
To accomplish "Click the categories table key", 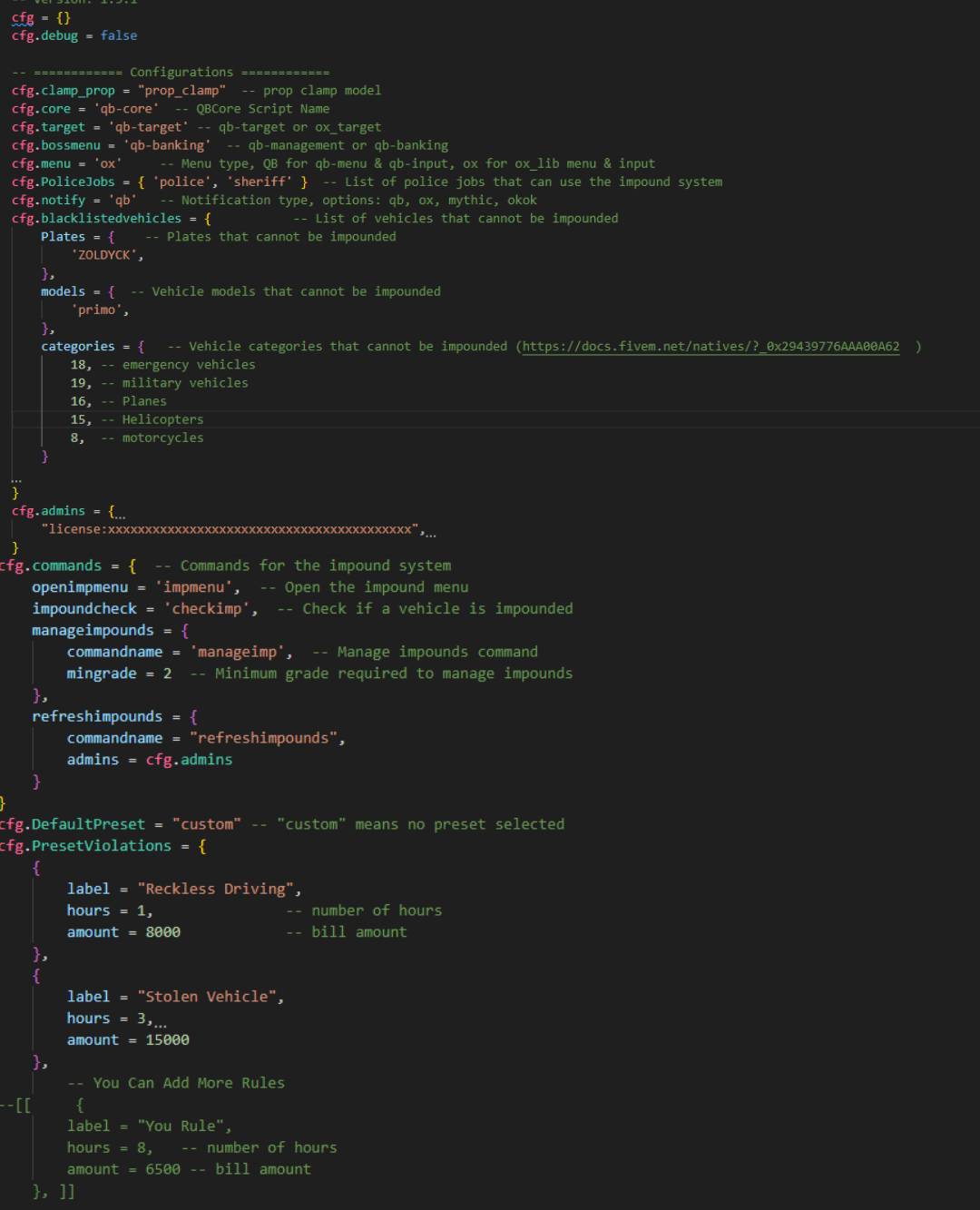I will click(78, 347).
